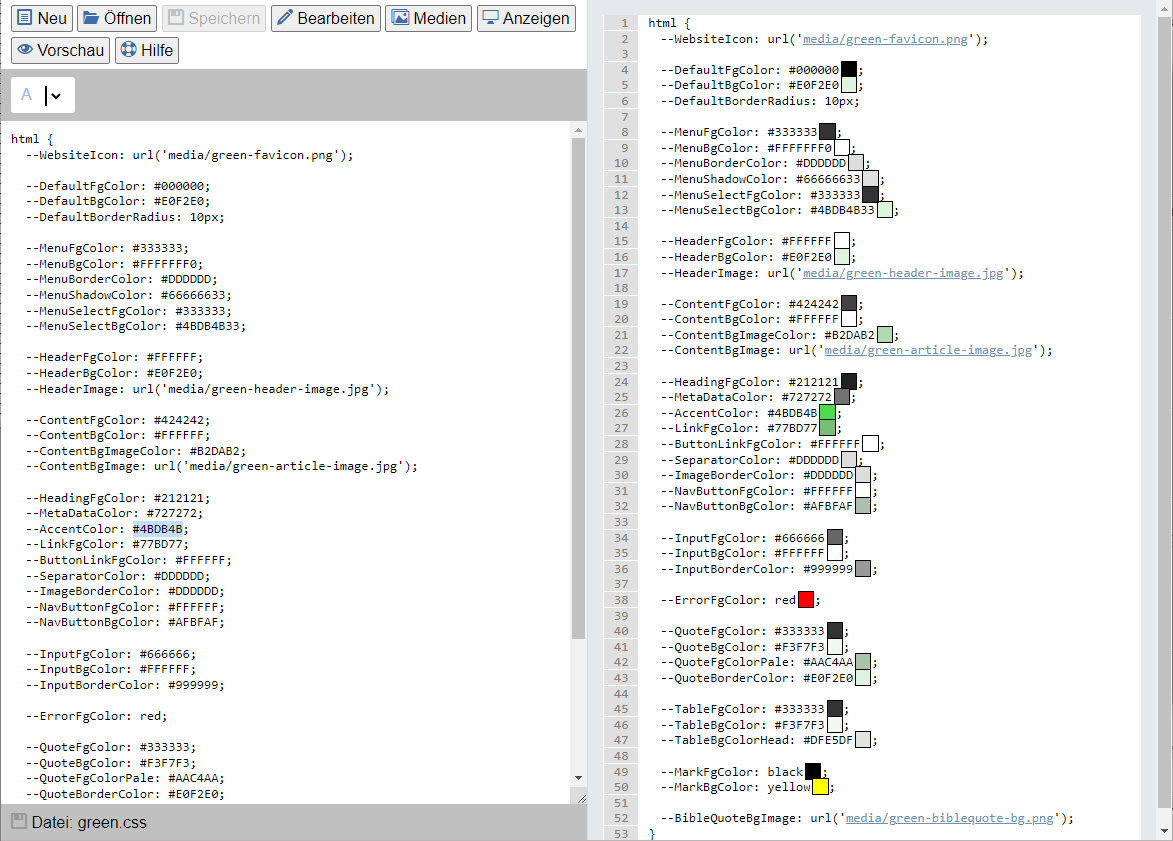
Task: Expand the text color dropdown arrow
Action: point(56,96)
